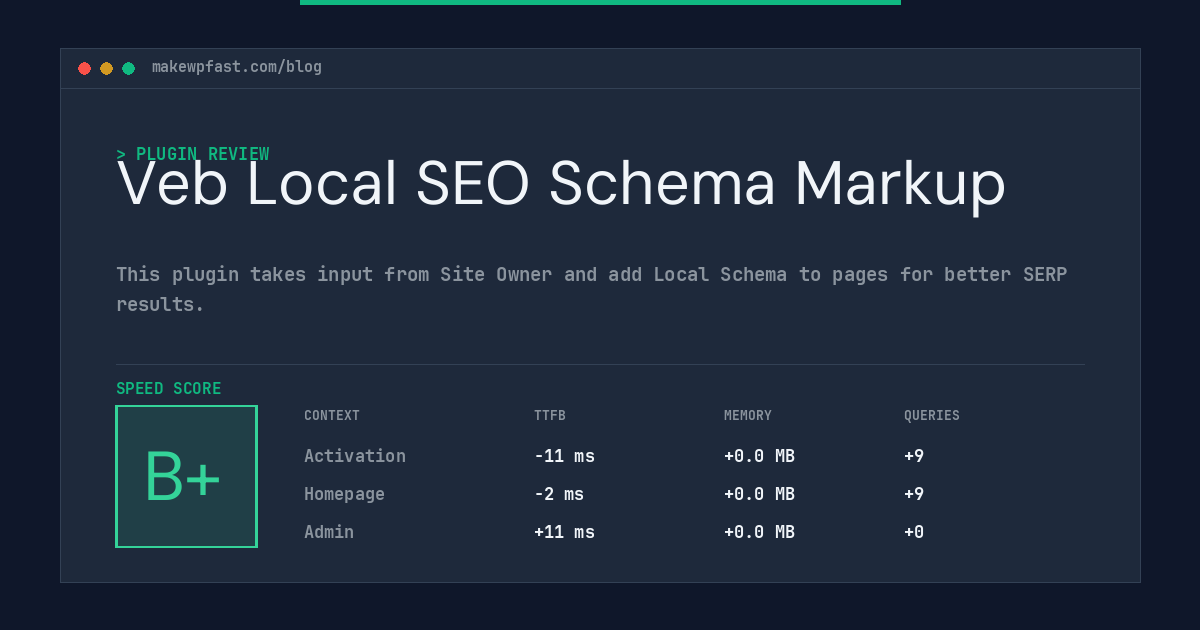The height and width of the screenshot is (630, 1200).
Task: Click the B+ speed score badge
Action: pyautogui.click(x=186, y=476)
